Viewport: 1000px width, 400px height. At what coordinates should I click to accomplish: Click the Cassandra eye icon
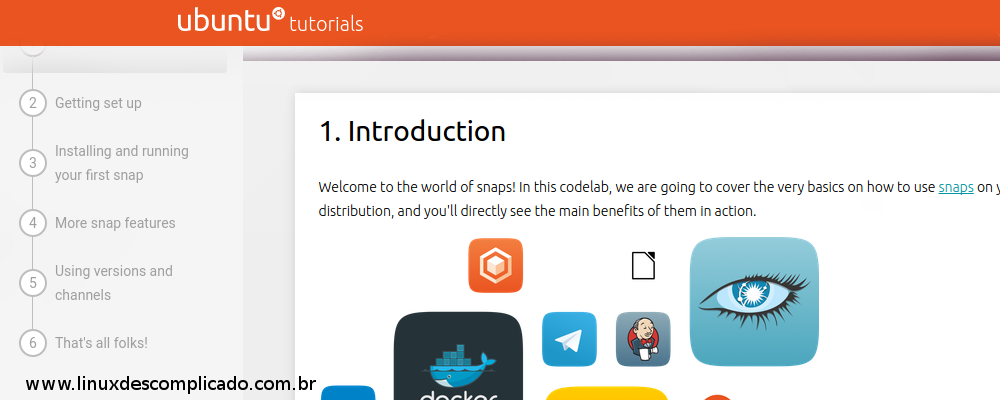pyautogui.click(x=754, y=302)
